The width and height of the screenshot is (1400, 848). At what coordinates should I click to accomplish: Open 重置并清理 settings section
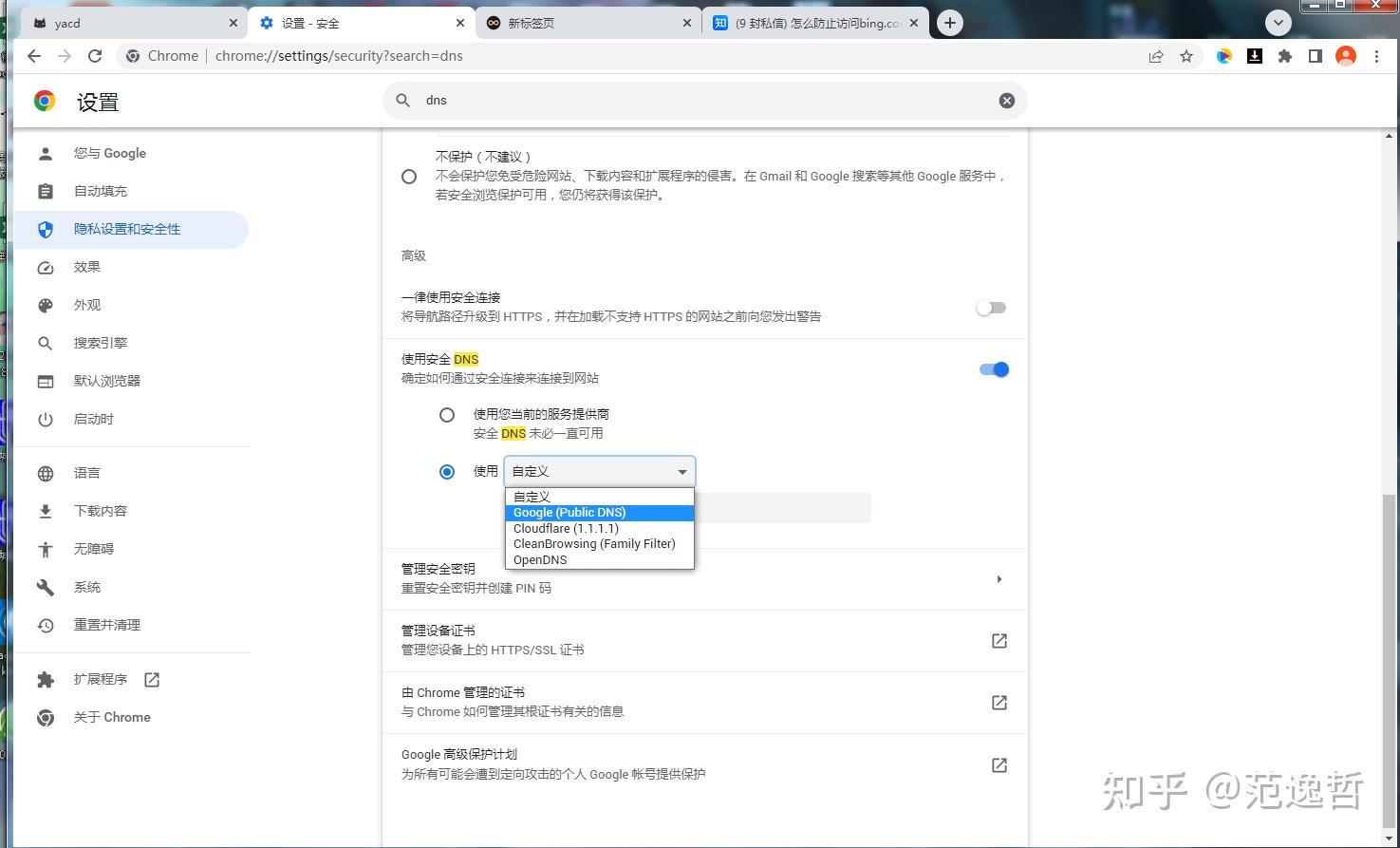(x=131, y=625)
